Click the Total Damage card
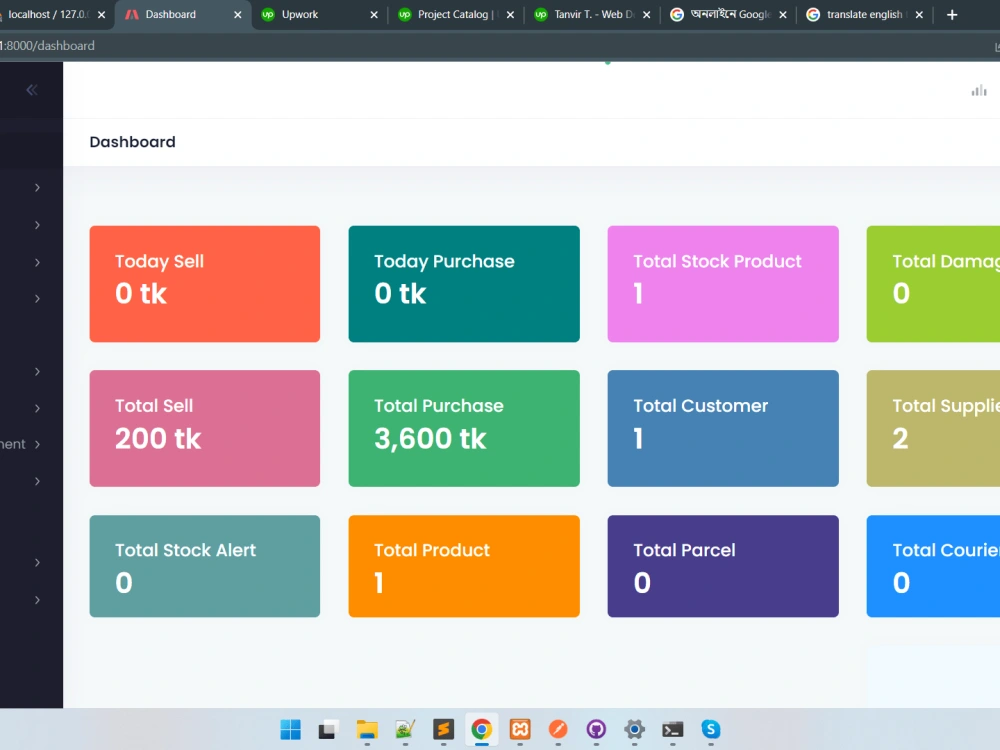 [x=933, y=284]
